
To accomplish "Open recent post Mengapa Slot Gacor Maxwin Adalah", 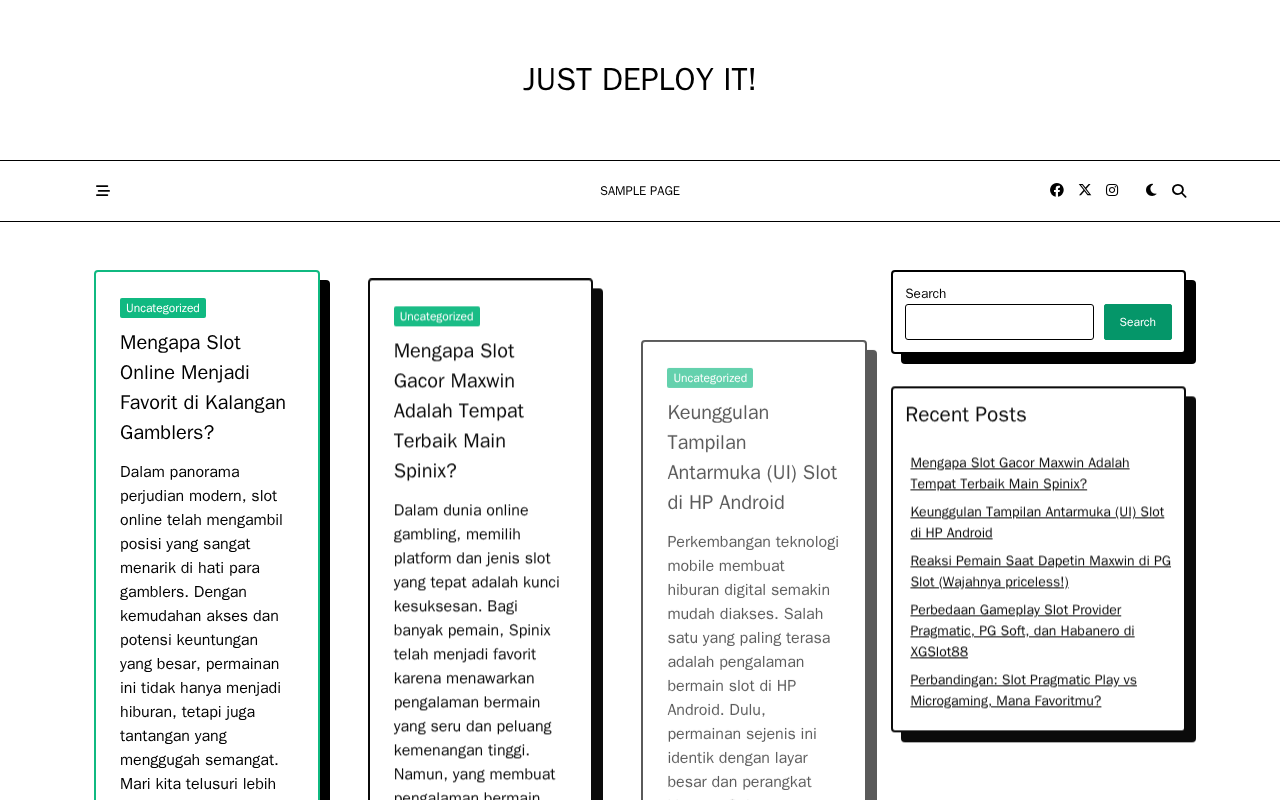I will coord(1020,473).
